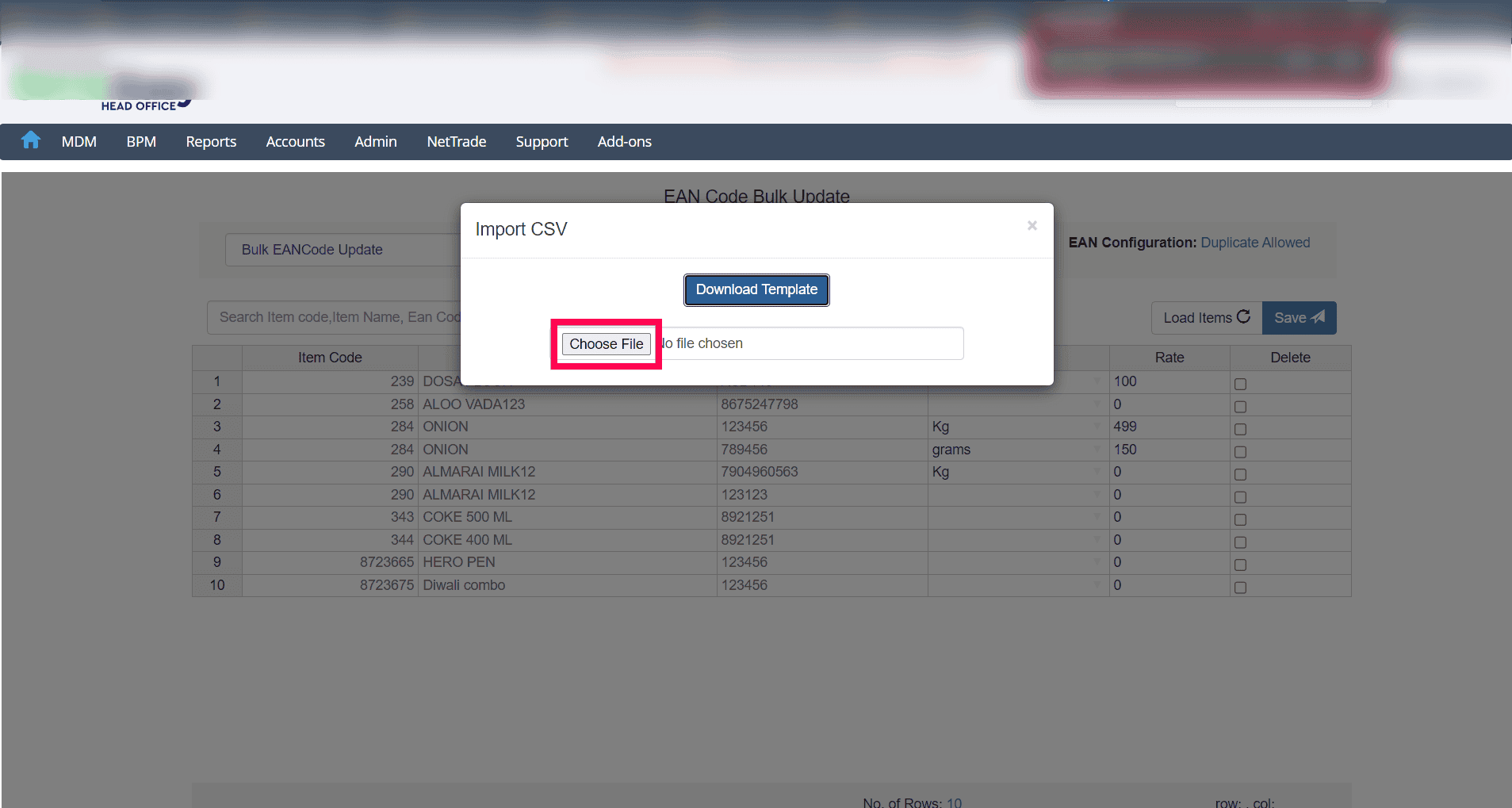Viewport: 1512px width, 808px height.
Task: Select the Diwali combo name cell
Action: click(567, 585)
